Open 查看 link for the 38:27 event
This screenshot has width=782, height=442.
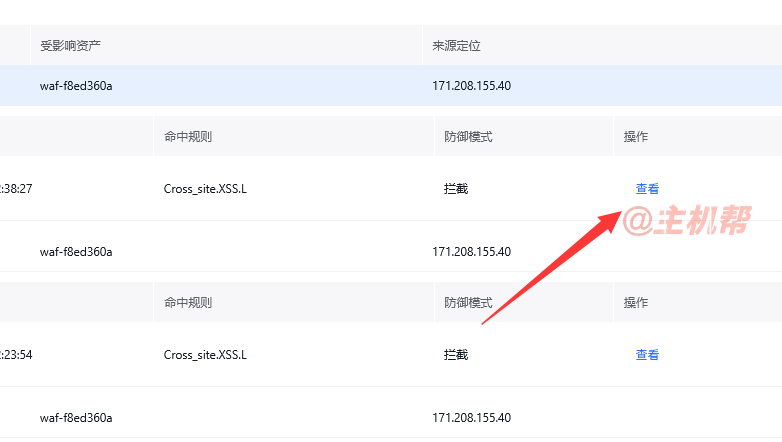[x=647, y=189]
